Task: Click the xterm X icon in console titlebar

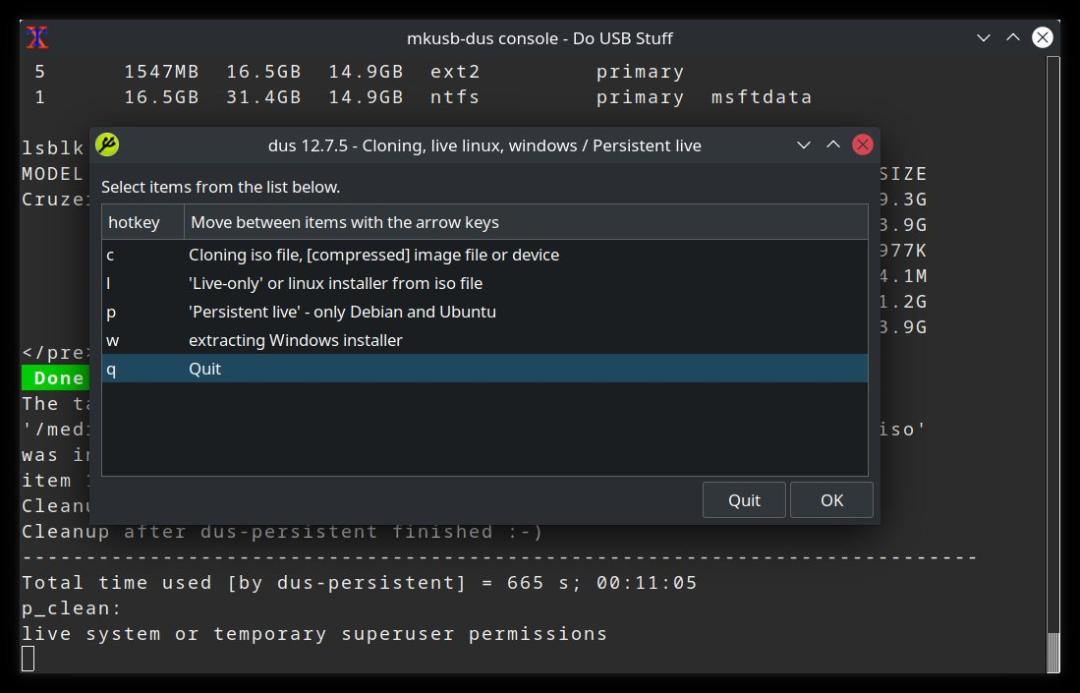Action: [x=37, y=37]
